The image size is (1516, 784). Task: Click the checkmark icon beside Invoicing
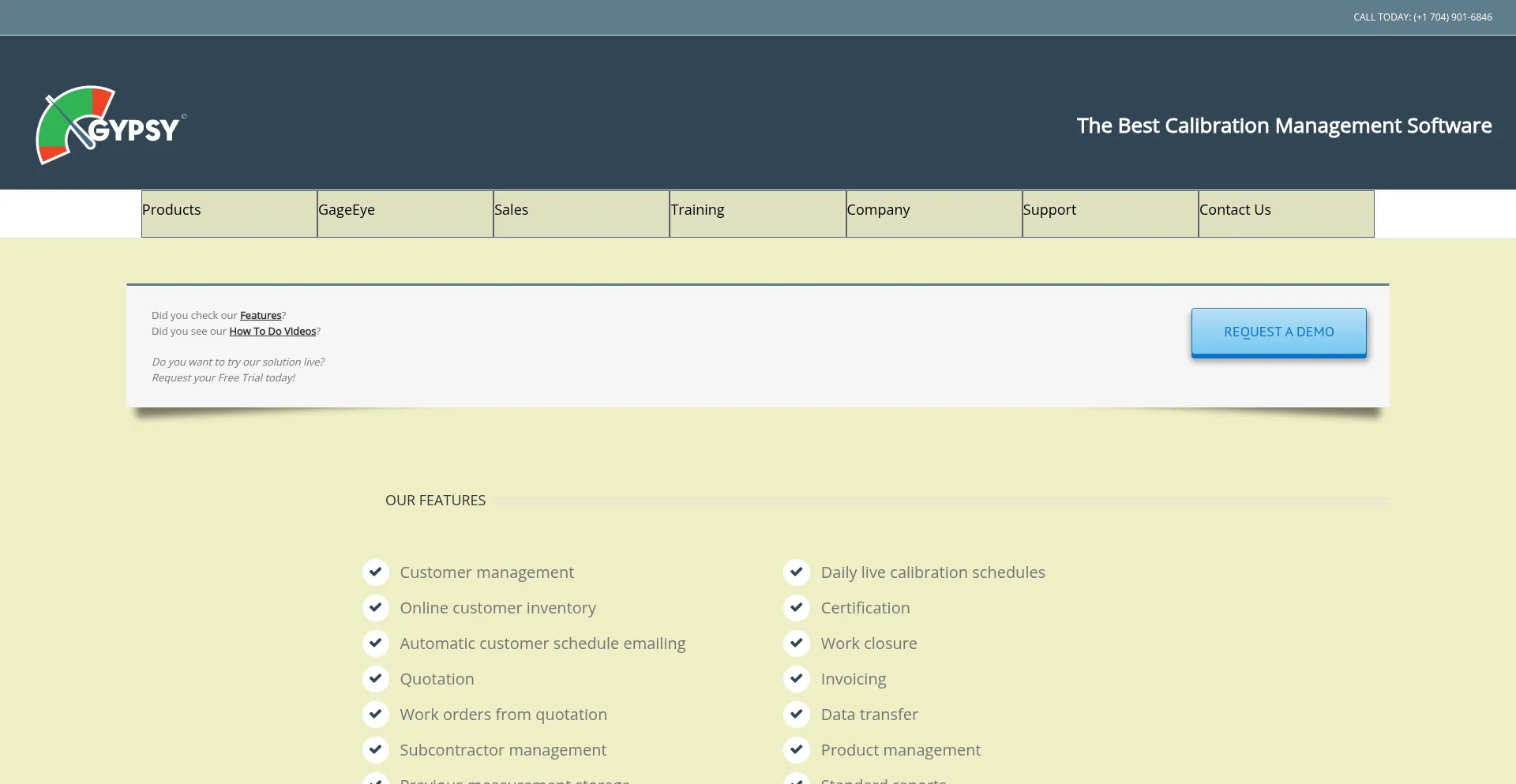797,678
